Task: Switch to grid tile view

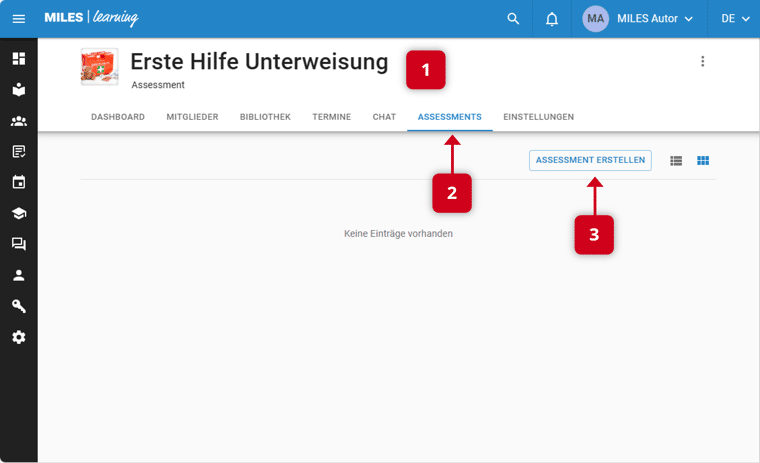Action: pos(703,160)
